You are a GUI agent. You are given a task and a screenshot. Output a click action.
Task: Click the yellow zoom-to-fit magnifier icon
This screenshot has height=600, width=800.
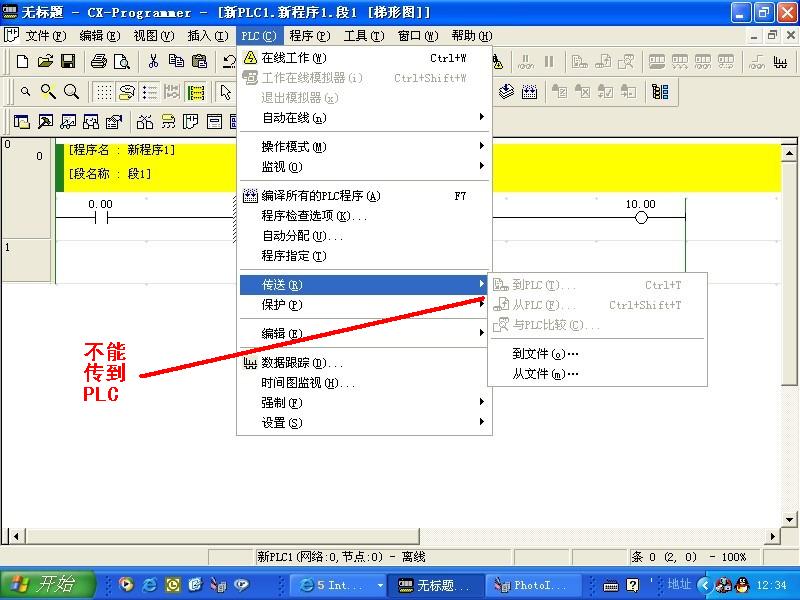click(x=48, y=92)
